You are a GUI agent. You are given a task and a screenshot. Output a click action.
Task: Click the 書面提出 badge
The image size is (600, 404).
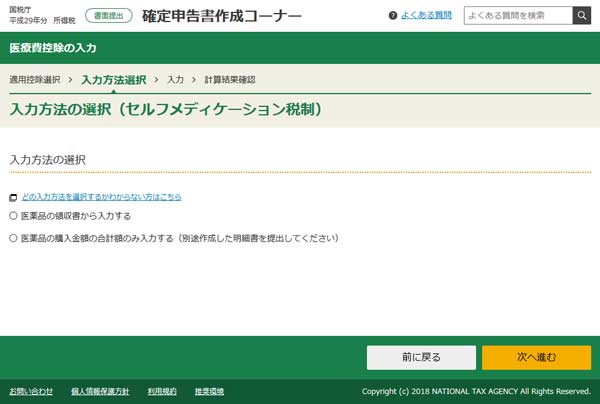(x=103, y=16)
